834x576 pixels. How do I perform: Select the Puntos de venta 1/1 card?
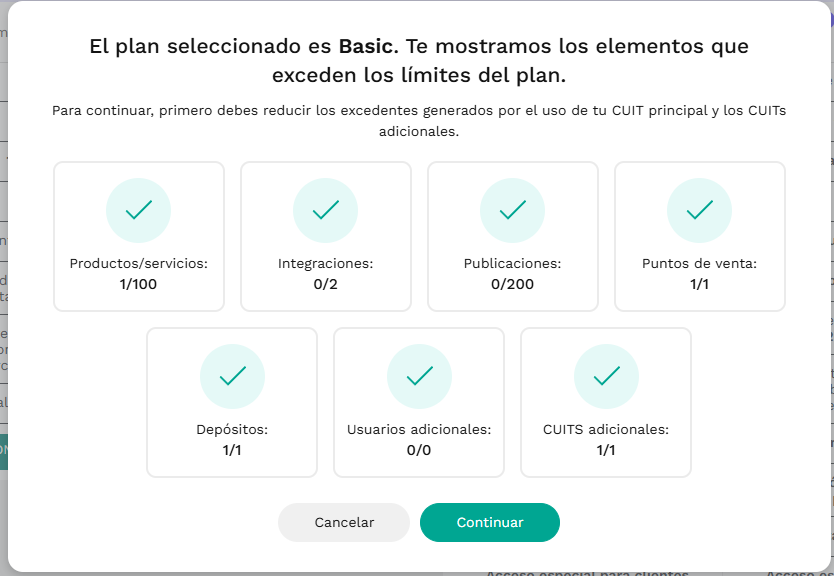(x=699, y=236)
